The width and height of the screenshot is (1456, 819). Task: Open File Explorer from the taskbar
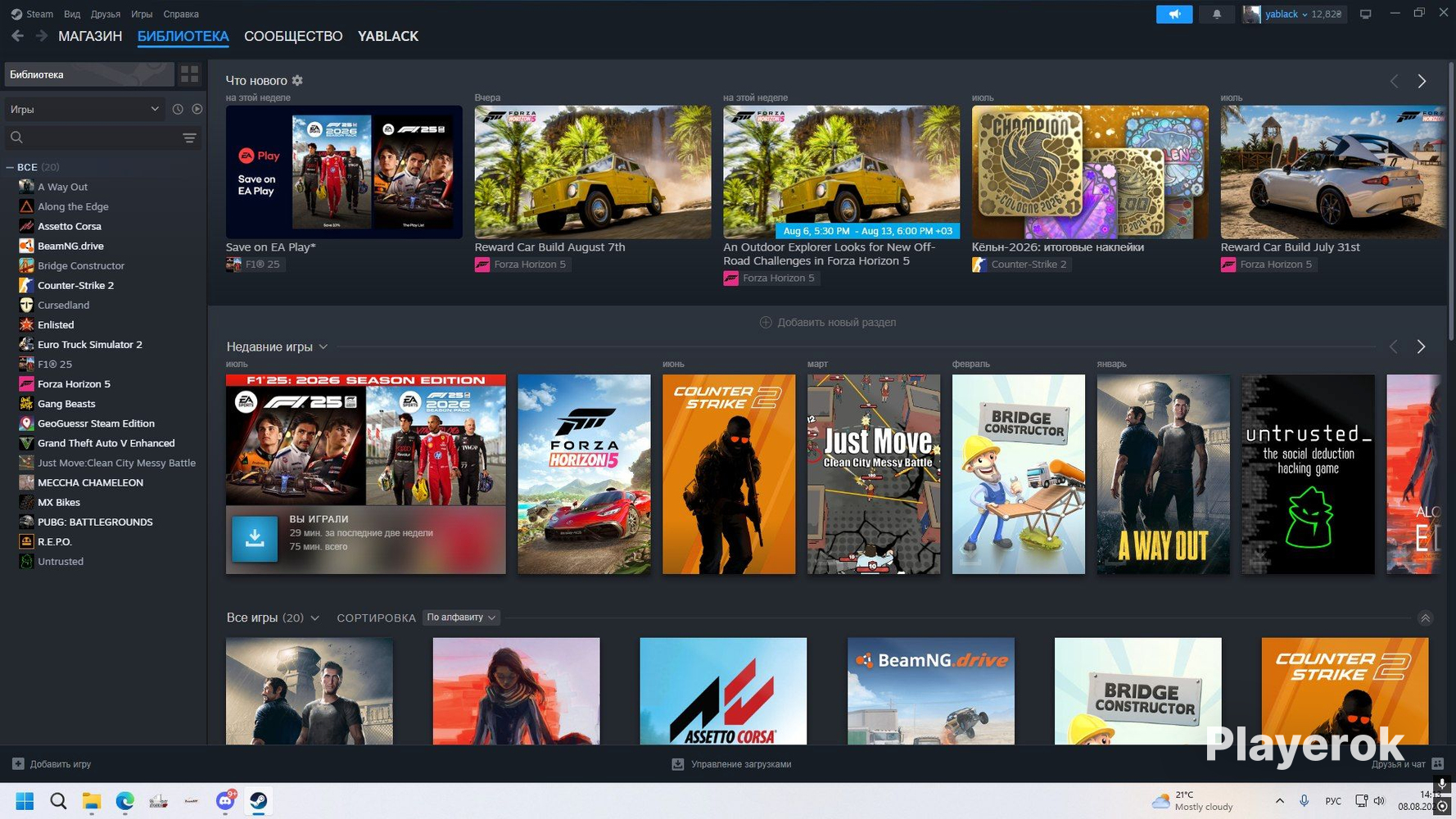(x=92, y=801)
